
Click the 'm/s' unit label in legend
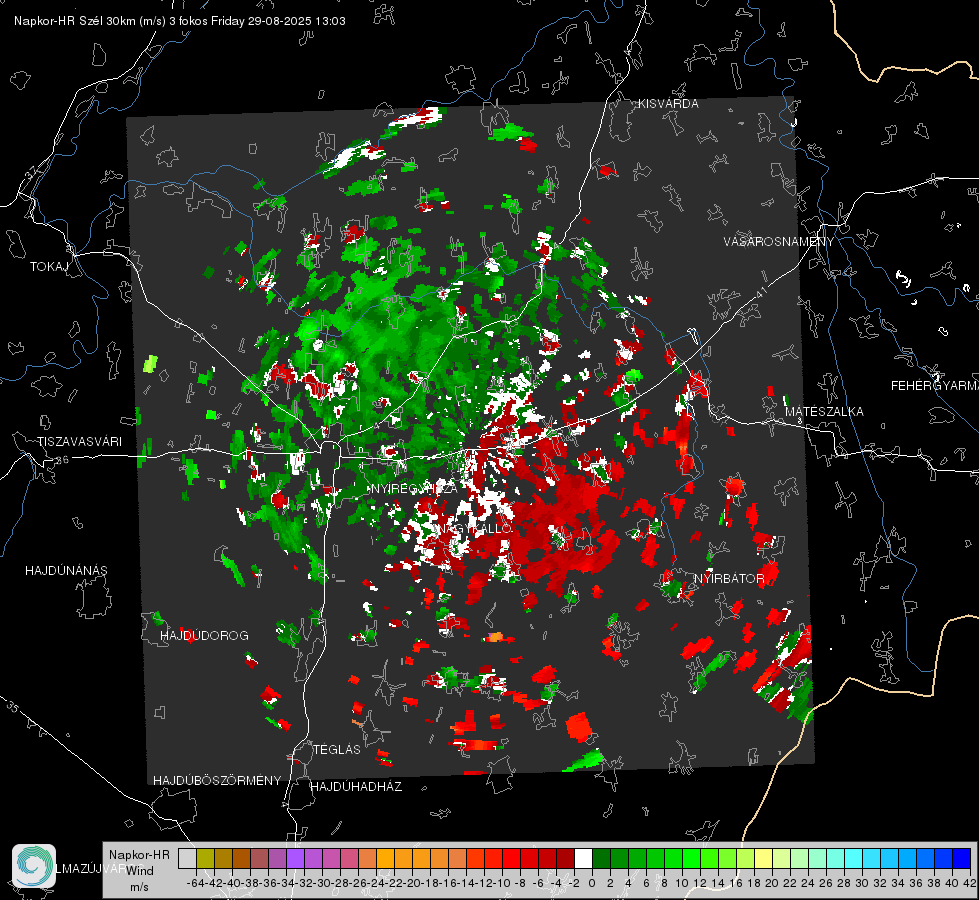click(x=139, y=887)
